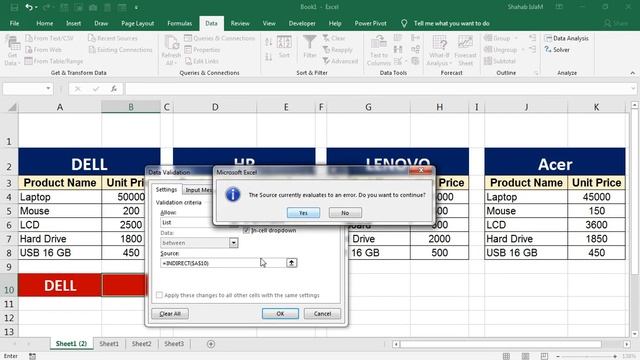Open the Data between dropdown arrow
640x360 pixels.
click(233, 243)
